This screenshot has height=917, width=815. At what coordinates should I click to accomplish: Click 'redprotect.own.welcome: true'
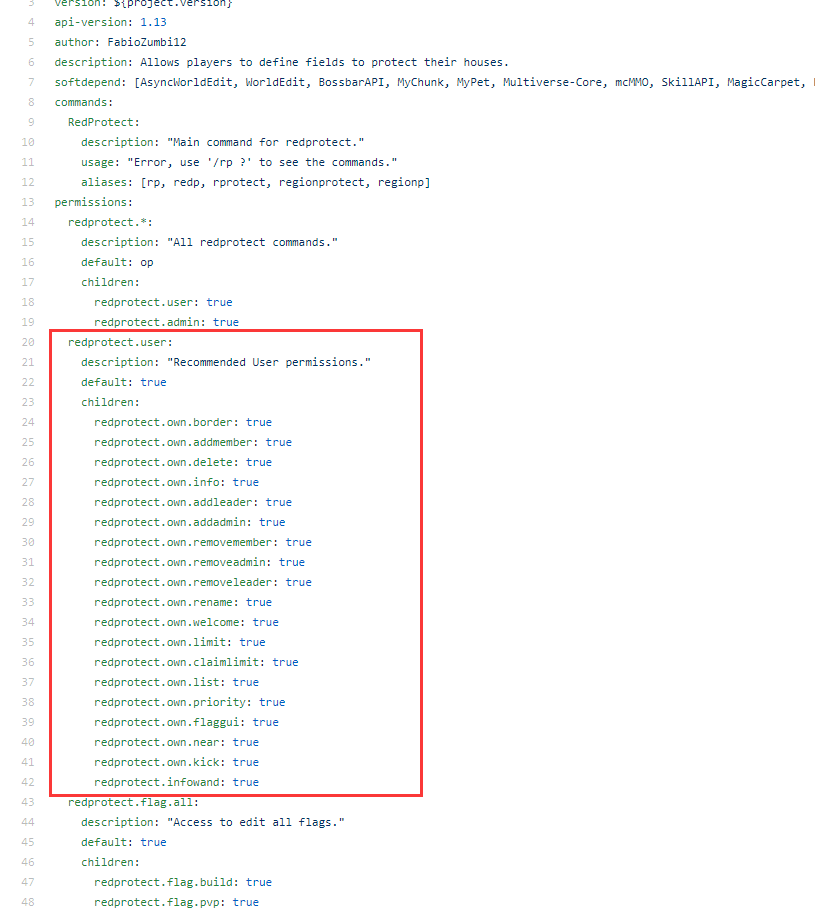pos(187,622)
